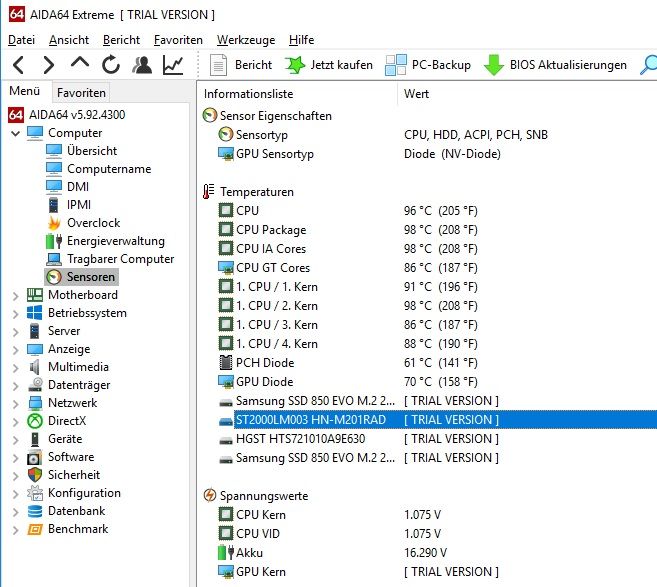
Task: Click the Forward navigation arrow
Action: [x=48, y=65]
